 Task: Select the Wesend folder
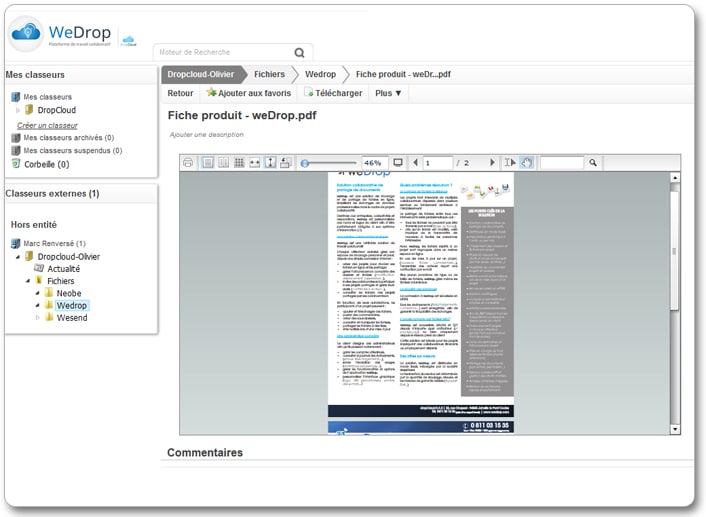(72, 317)
